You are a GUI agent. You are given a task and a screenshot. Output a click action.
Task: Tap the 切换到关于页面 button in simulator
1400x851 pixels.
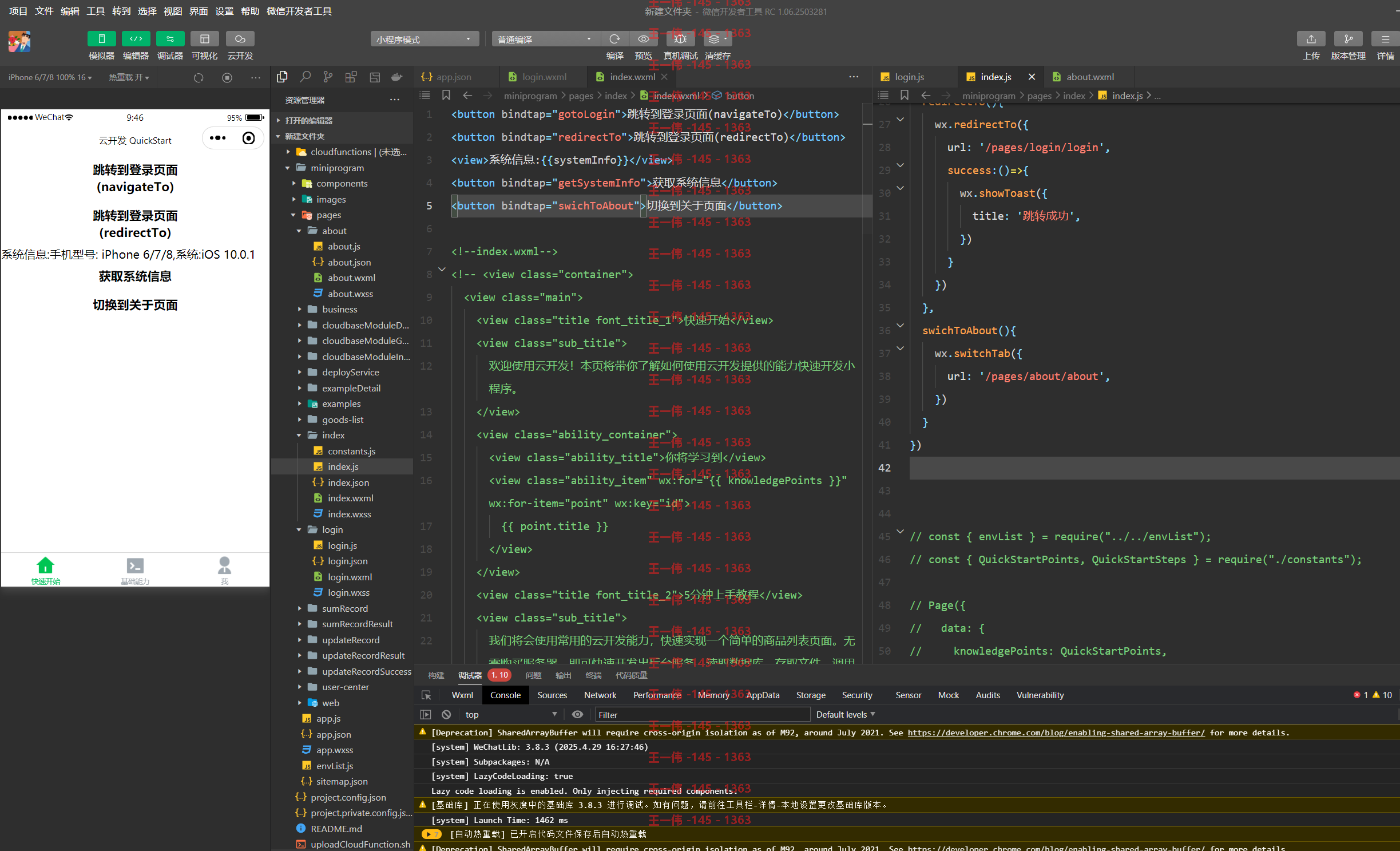coord(135,305)
